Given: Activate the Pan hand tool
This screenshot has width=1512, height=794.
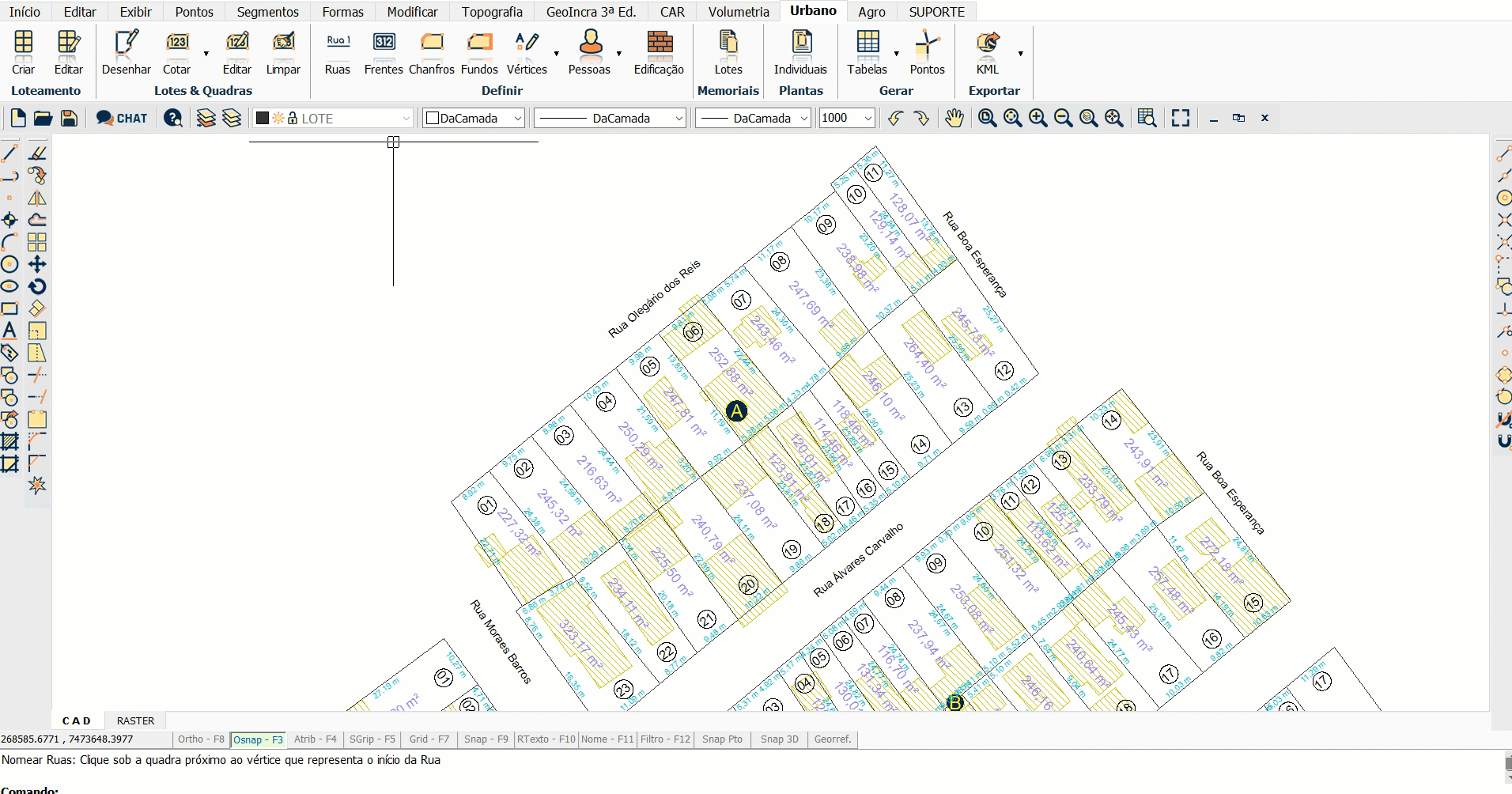Looking at the screenshot, I should click(x=954, y=118).
